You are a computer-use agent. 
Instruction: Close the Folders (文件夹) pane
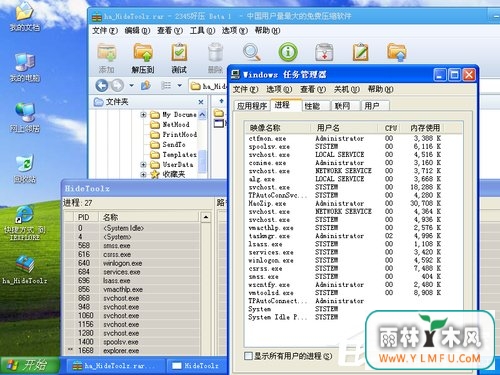point(201,102)
